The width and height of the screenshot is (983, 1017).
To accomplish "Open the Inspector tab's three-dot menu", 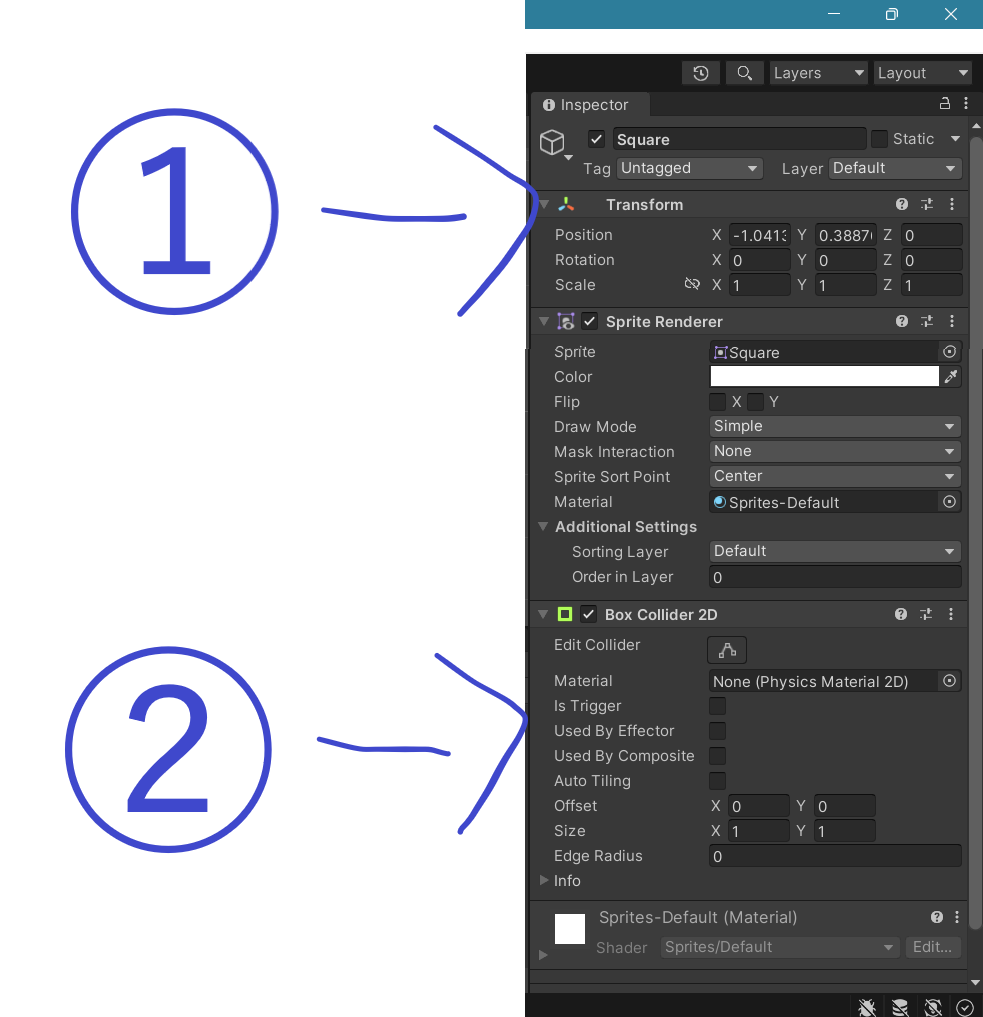I will coord(966,103).
